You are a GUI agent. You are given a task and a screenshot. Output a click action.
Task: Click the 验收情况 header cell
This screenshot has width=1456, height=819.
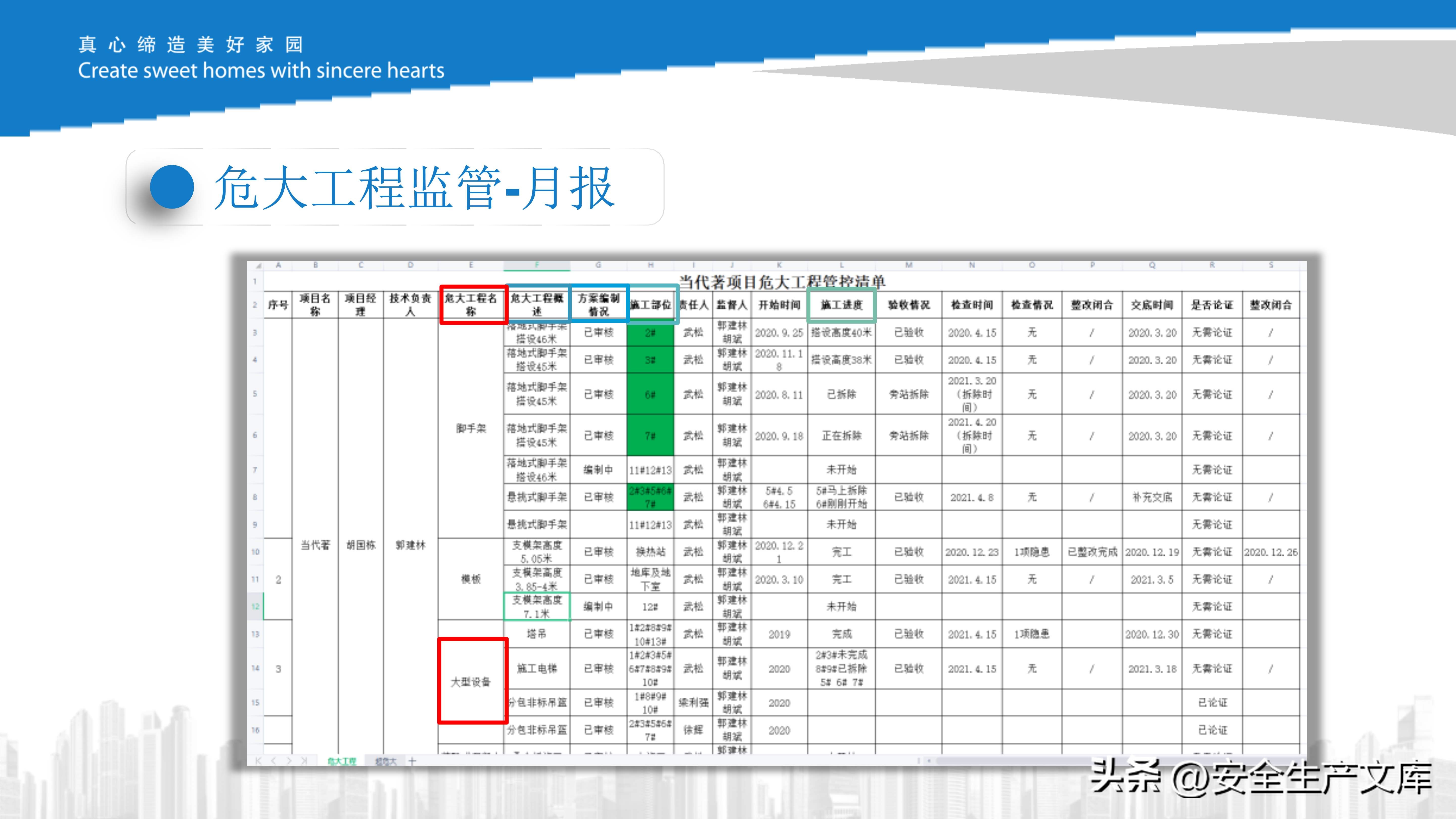pos(909,305)
